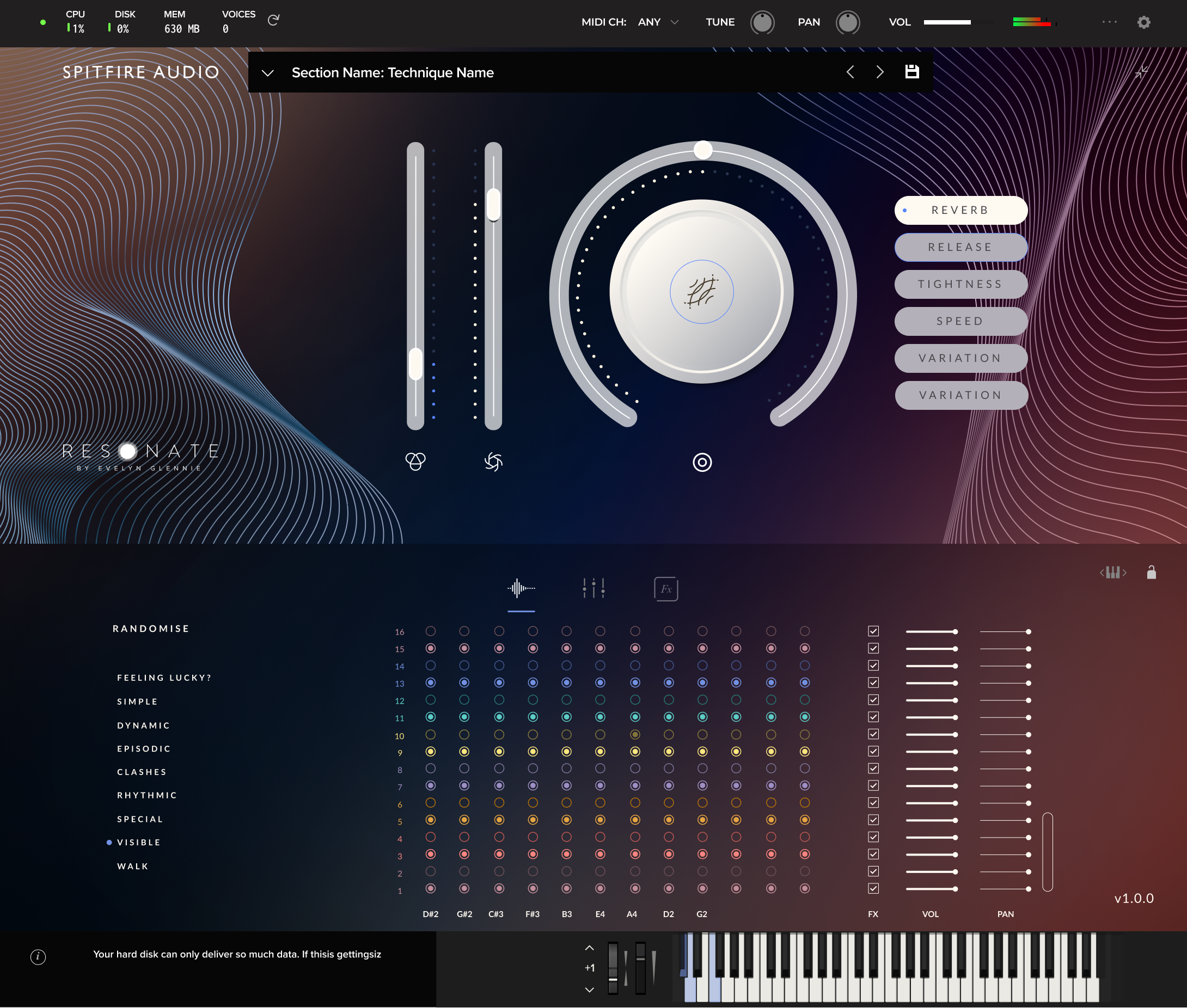Choose the SPECIAL randomise option

(x=140, y=820)
